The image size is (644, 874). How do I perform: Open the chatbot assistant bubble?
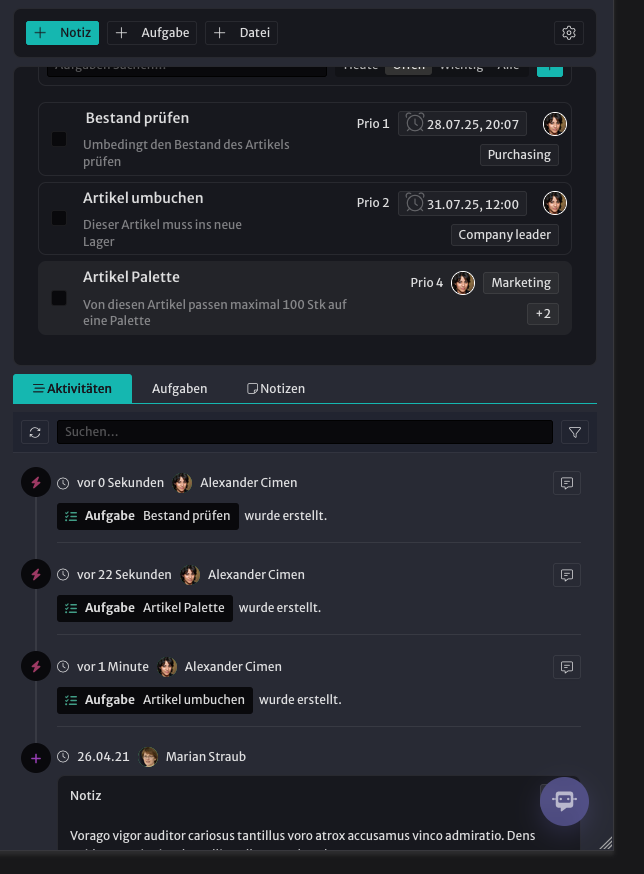click(564, 801)
